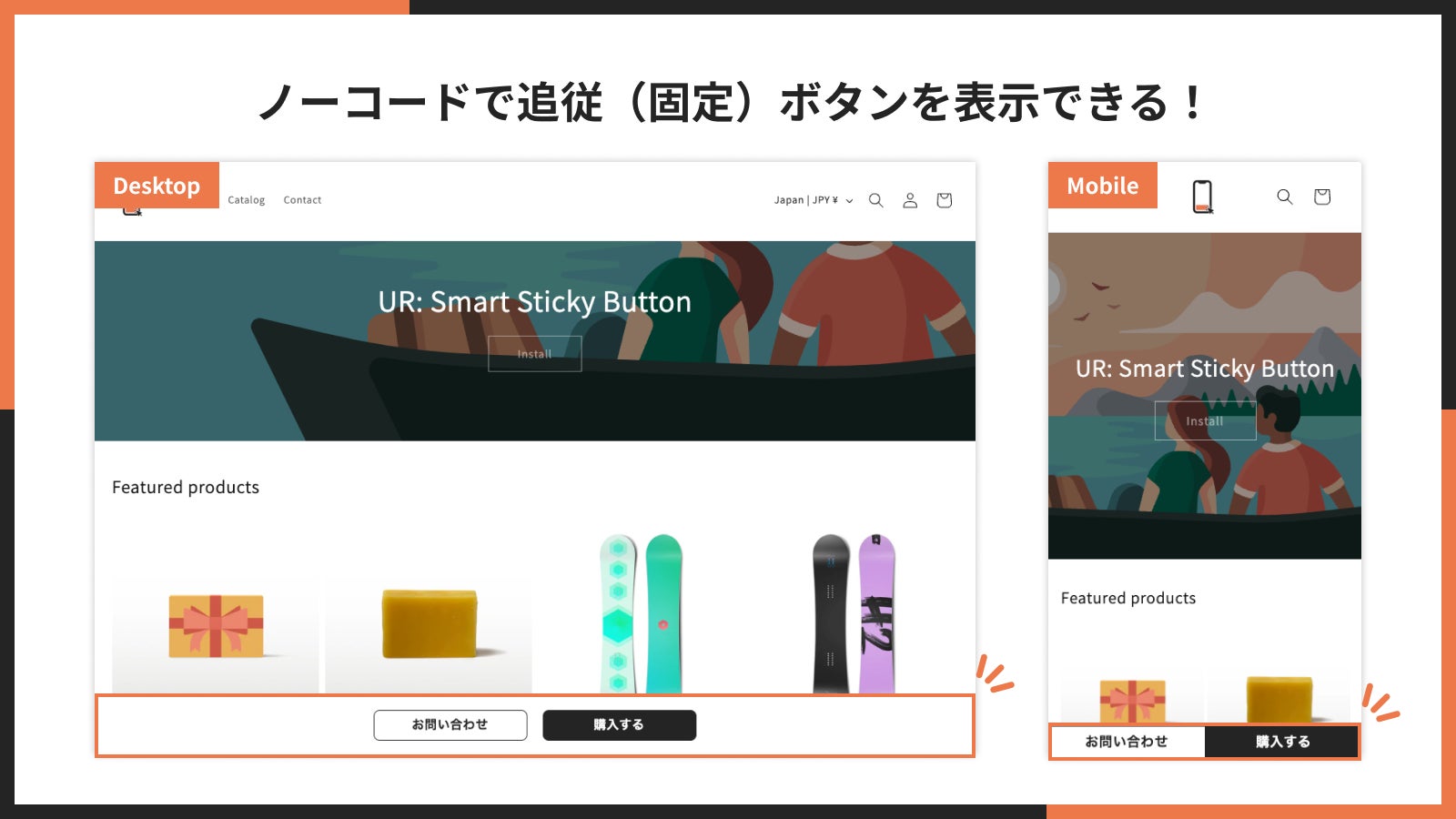
Task: Open the teal snowboard product thumbnail
Action: (642, 614)
